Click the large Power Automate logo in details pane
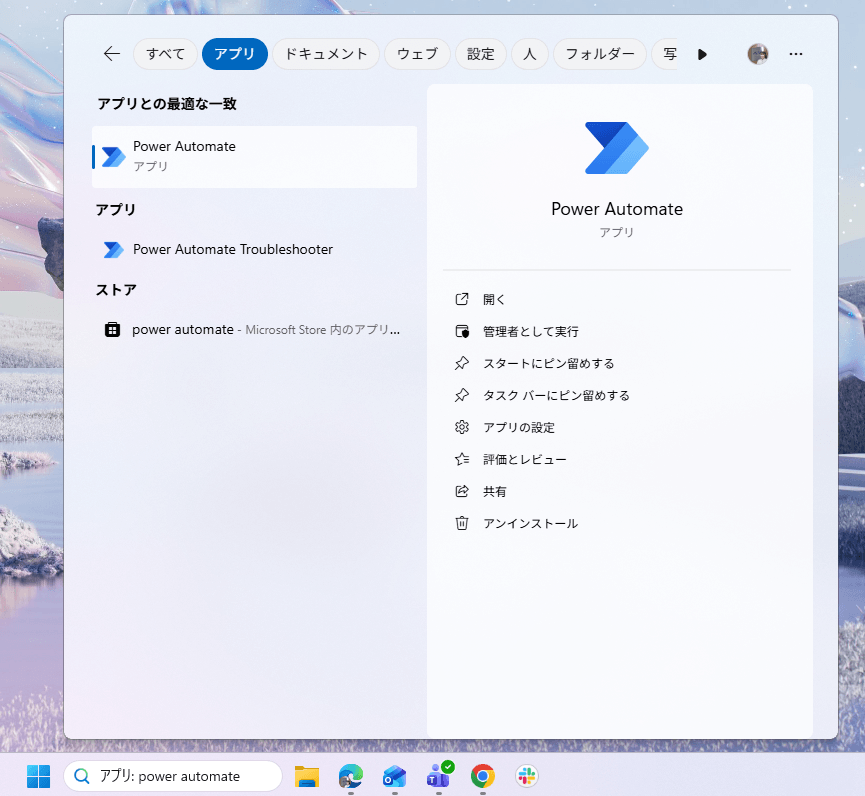This screenshot has height=796, width=865. coord(616,148)
